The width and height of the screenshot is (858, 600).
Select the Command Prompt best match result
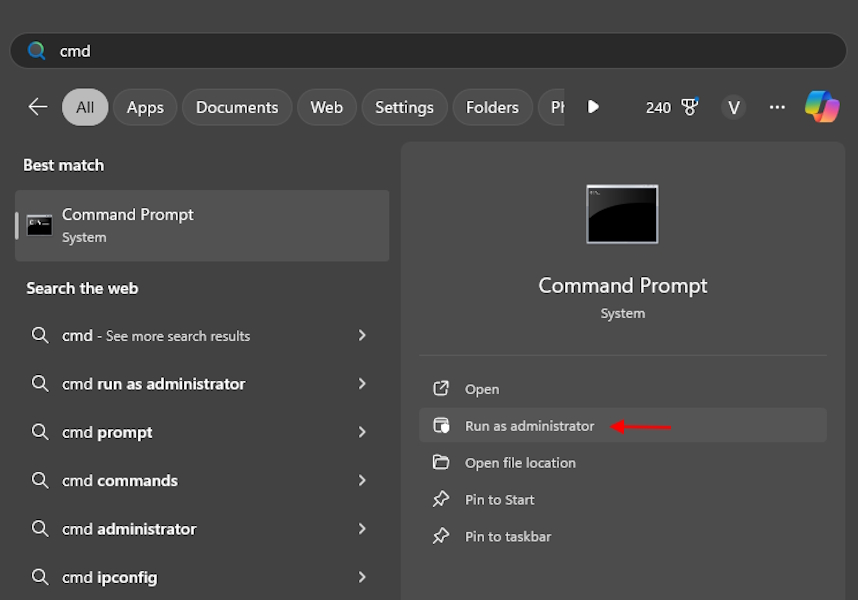(x=200, y=225)
